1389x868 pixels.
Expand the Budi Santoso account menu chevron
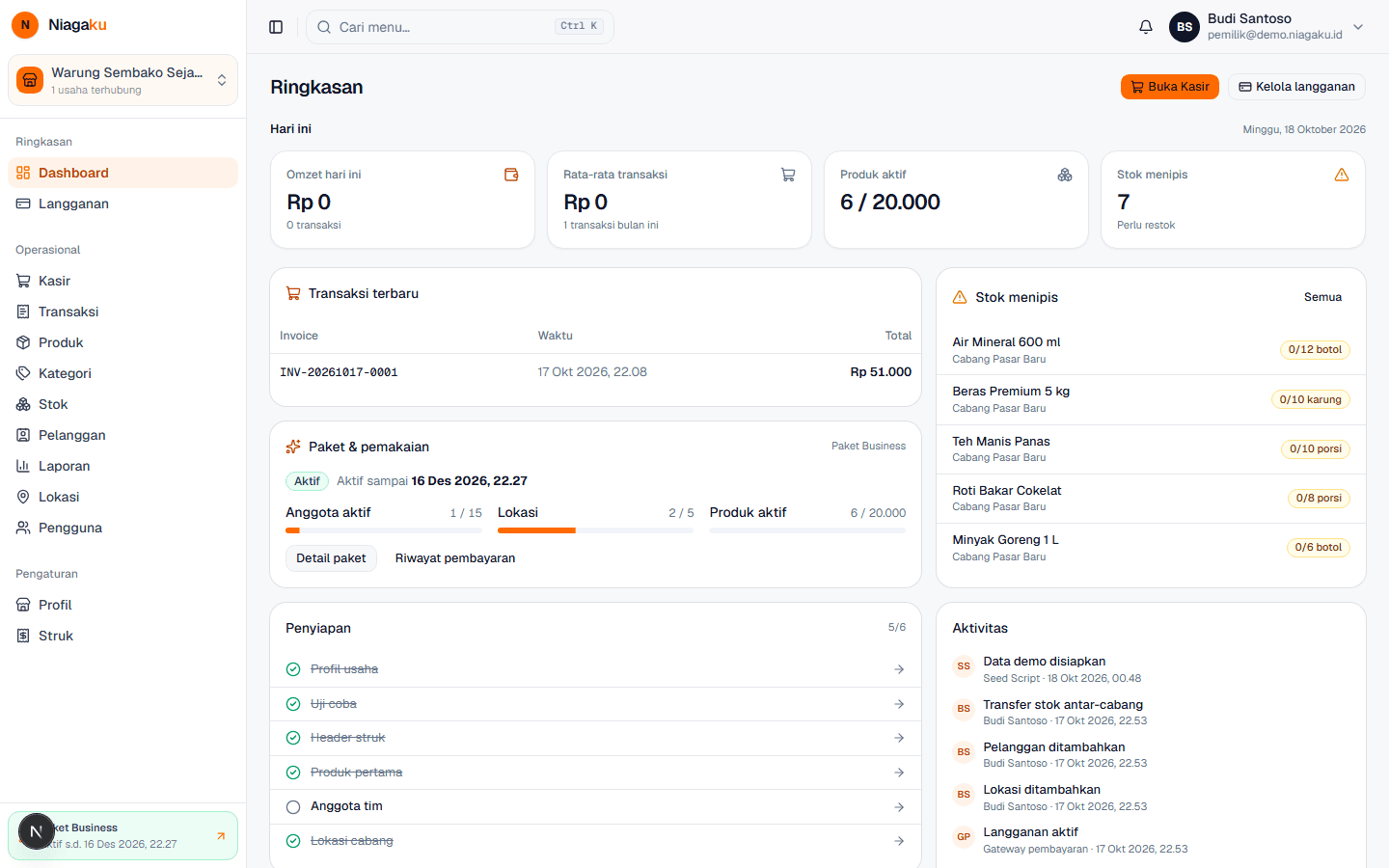pyautogui.click(x=1358, y=27)
